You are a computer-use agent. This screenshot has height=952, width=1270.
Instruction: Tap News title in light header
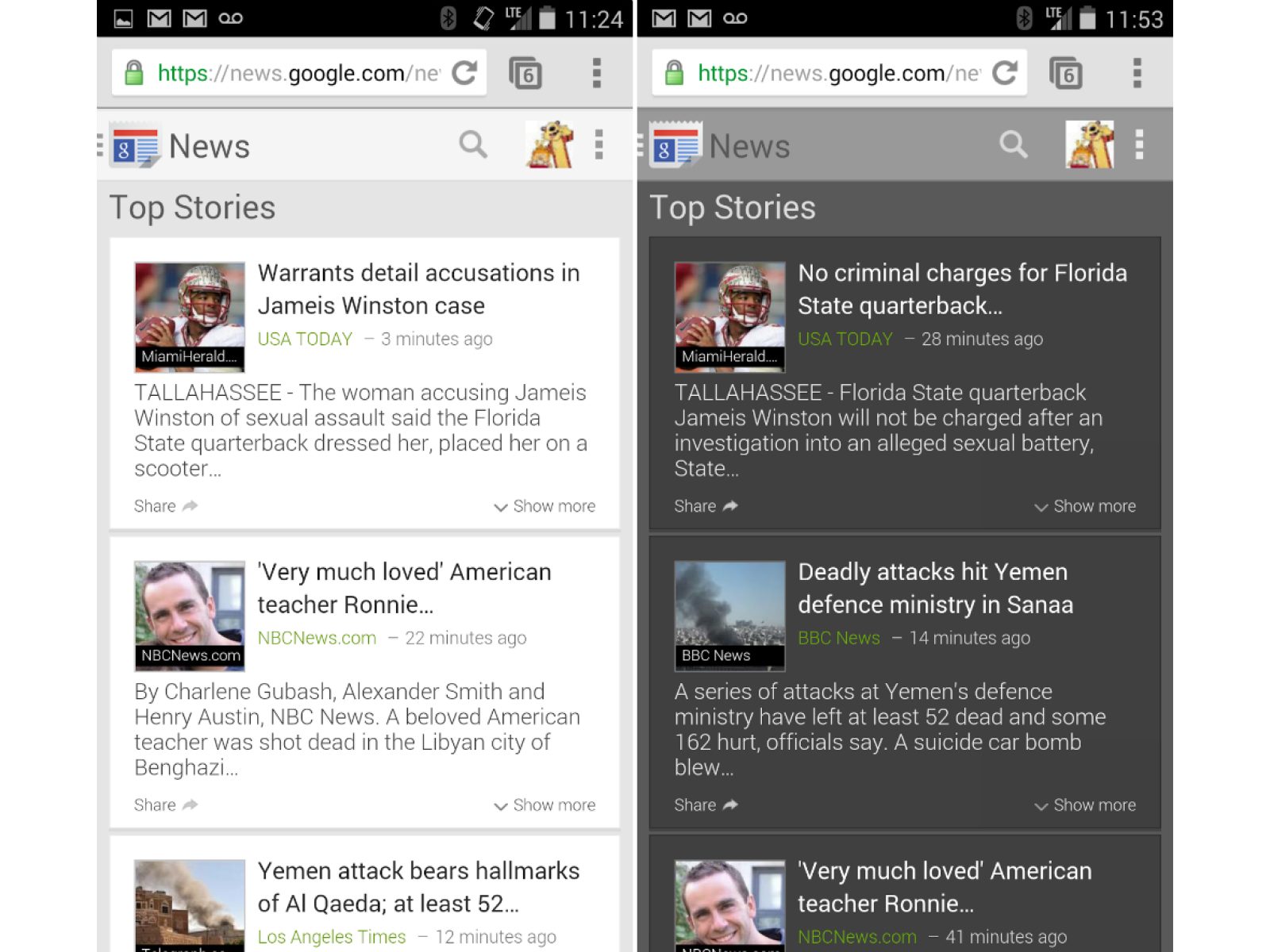click(x=210, y=147)
